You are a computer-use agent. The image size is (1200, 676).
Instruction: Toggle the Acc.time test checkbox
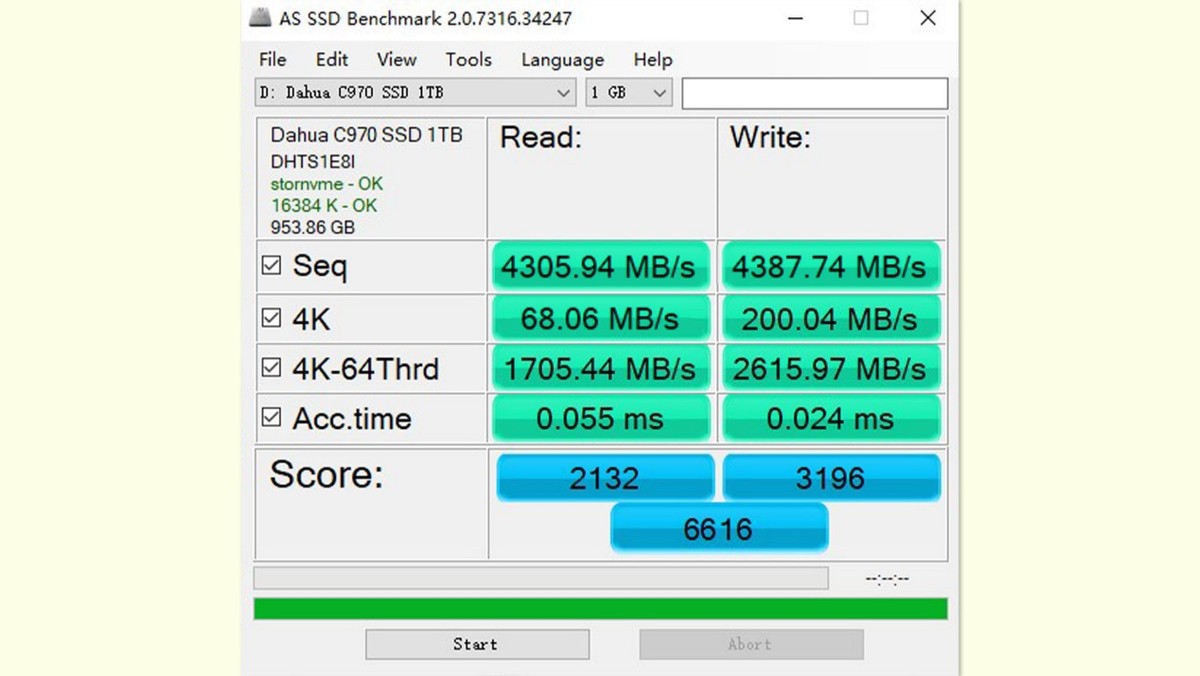point(271,417)
